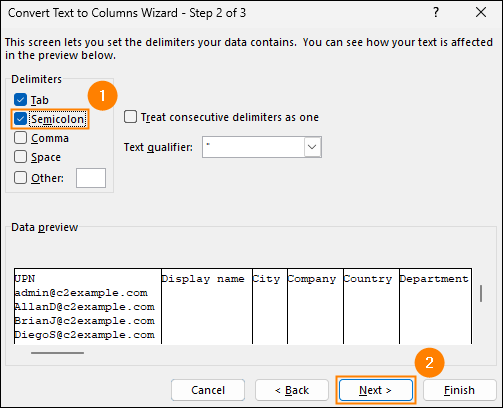The height and width of the screenshot is (408, 503).
Task: Enable the Comma delimiter checkbox
Action: pyautogui.click(x=20, y=138)
